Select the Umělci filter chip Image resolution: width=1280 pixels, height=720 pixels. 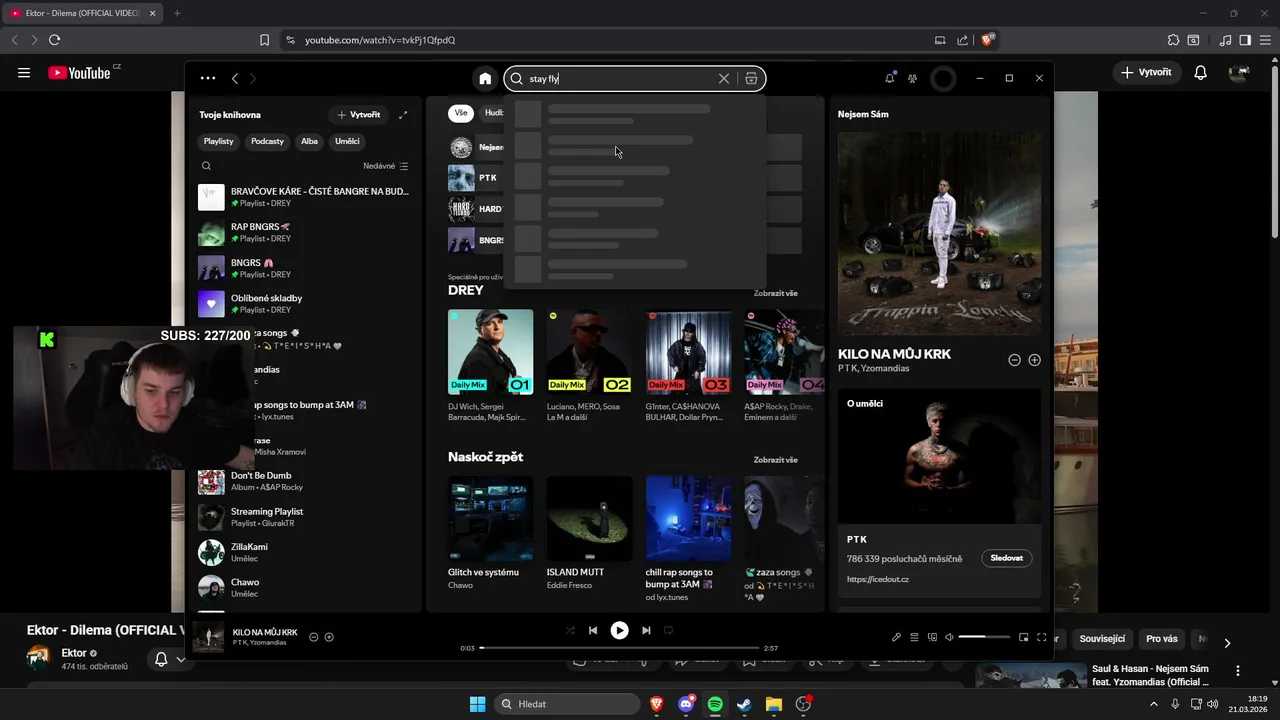point(347,141)
